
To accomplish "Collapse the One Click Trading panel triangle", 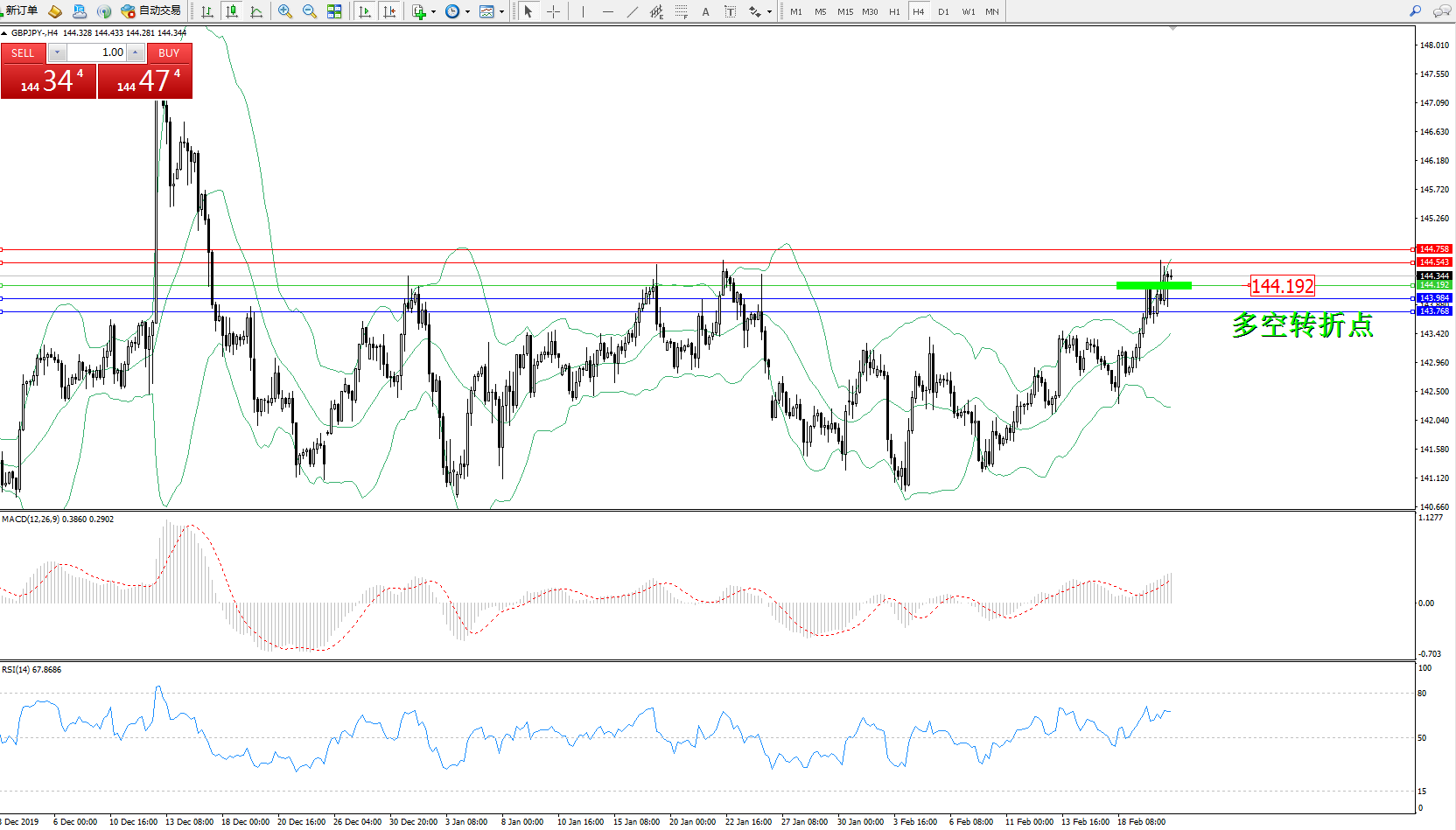I will point(4,33).
